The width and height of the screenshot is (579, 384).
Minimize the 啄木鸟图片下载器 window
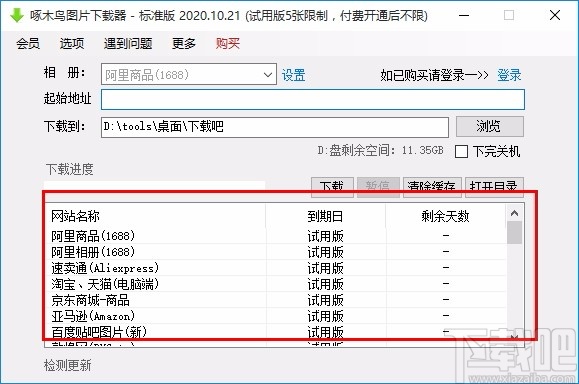464,16
